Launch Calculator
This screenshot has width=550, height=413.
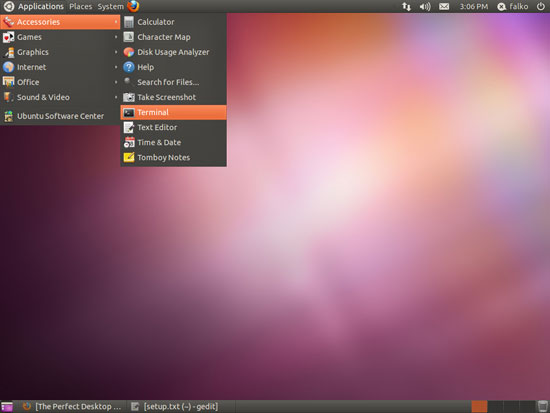pos(174,22)
